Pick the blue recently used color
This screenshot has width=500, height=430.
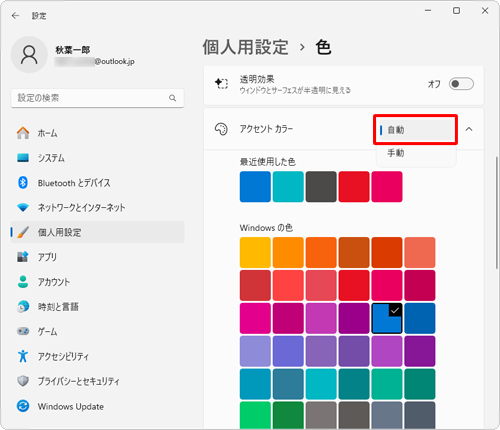click(255, 187)
